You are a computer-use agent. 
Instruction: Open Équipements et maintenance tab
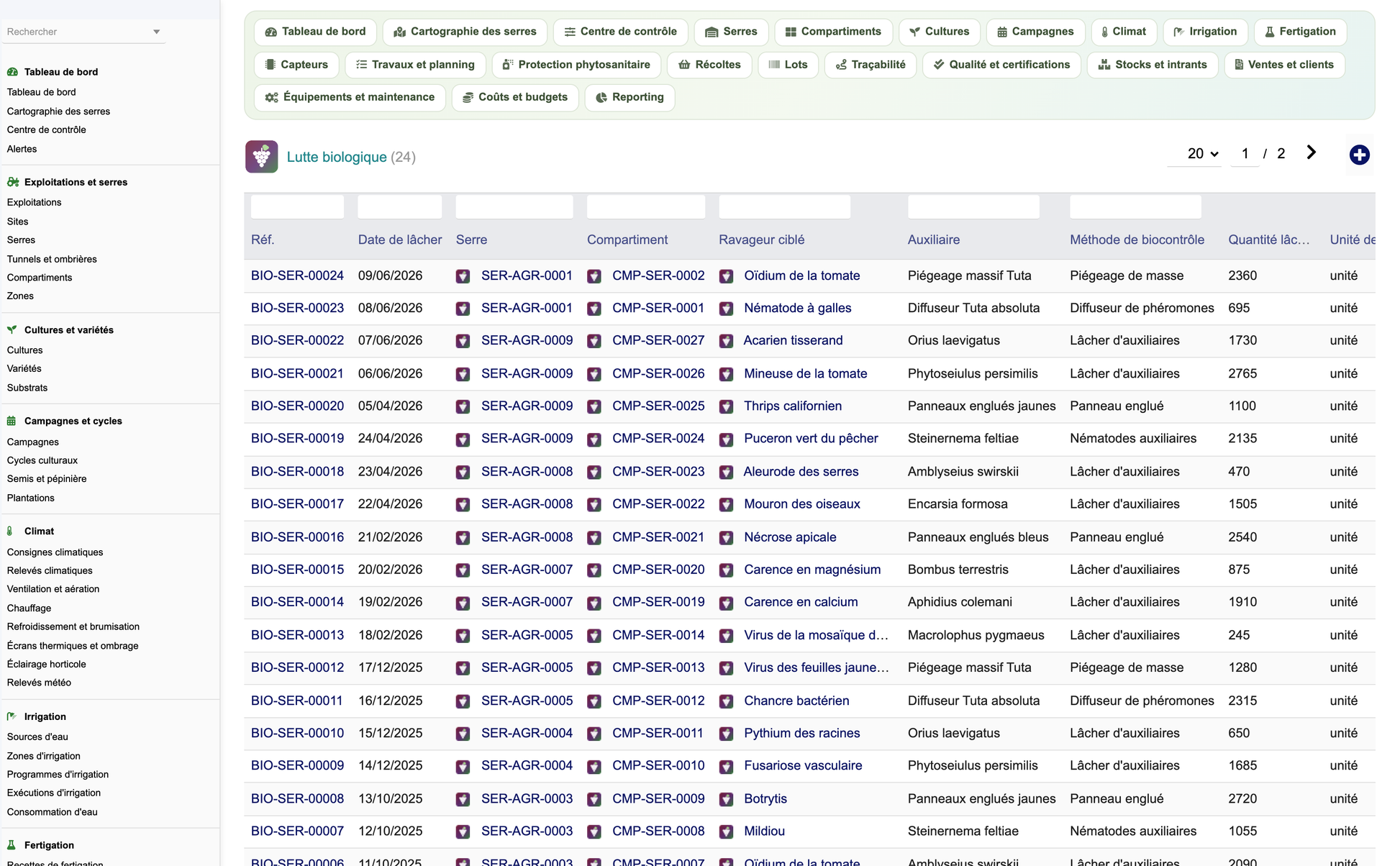click(x=350, y=97)
